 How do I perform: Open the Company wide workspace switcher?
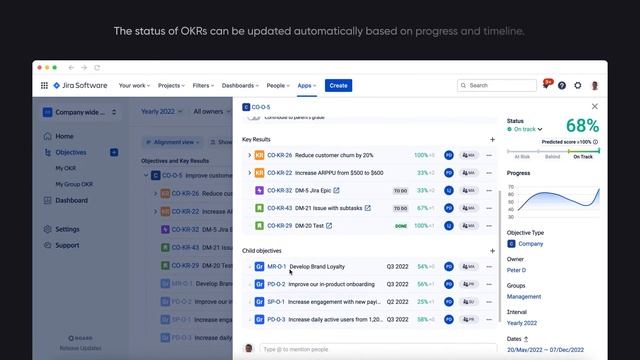click(x=80, y=112)
